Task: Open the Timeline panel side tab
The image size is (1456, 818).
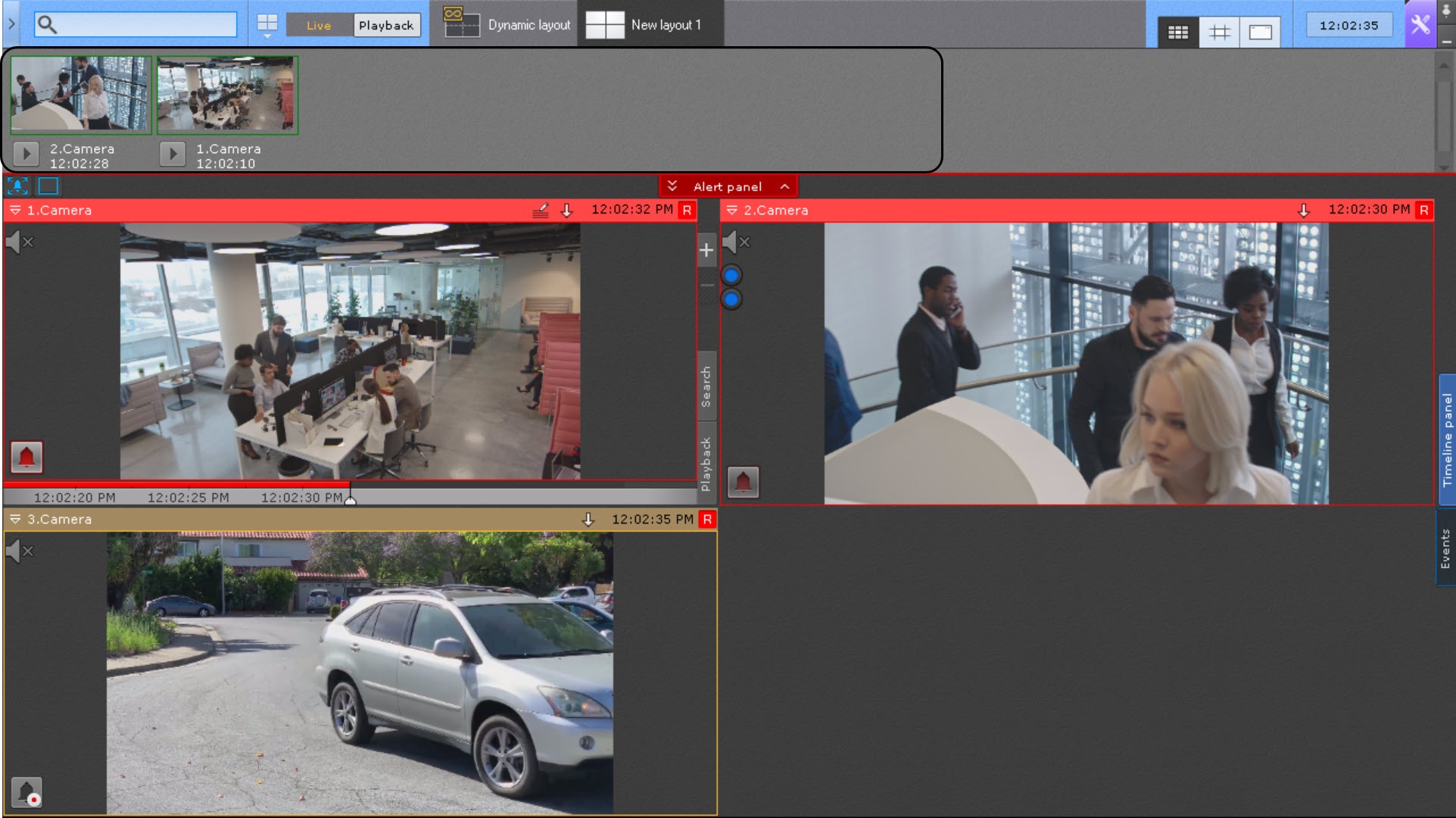Action: pos(1447,439)
